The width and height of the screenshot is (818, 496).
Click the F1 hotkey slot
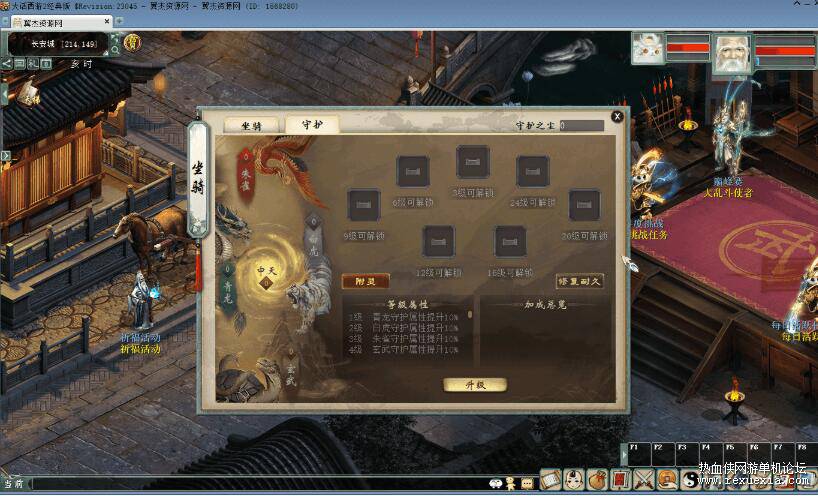coord(640,454)
